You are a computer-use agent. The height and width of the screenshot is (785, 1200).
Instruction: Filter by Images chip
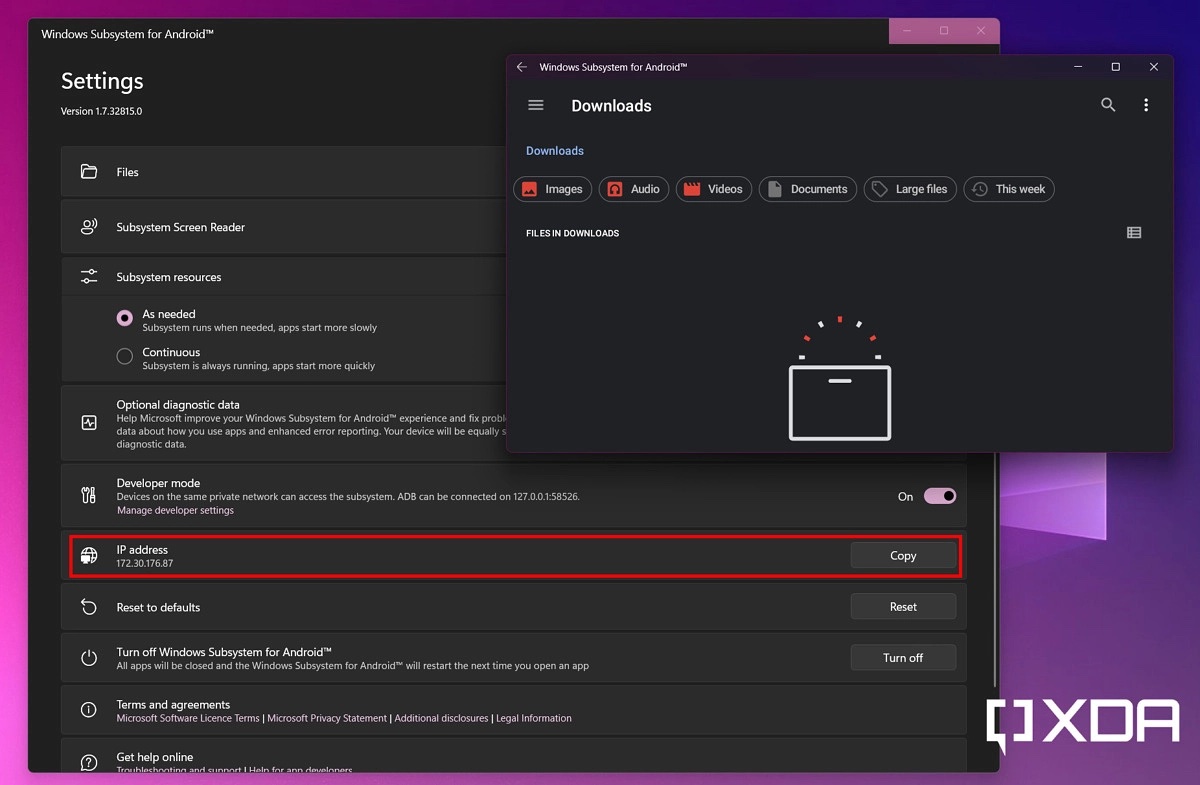[x=552, y=189]
